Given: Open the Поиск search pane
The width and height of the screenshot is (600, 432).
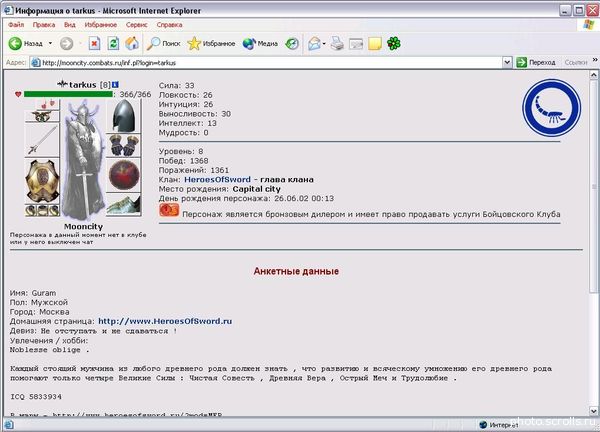Looking at the screenshot, I should [163, 44].
